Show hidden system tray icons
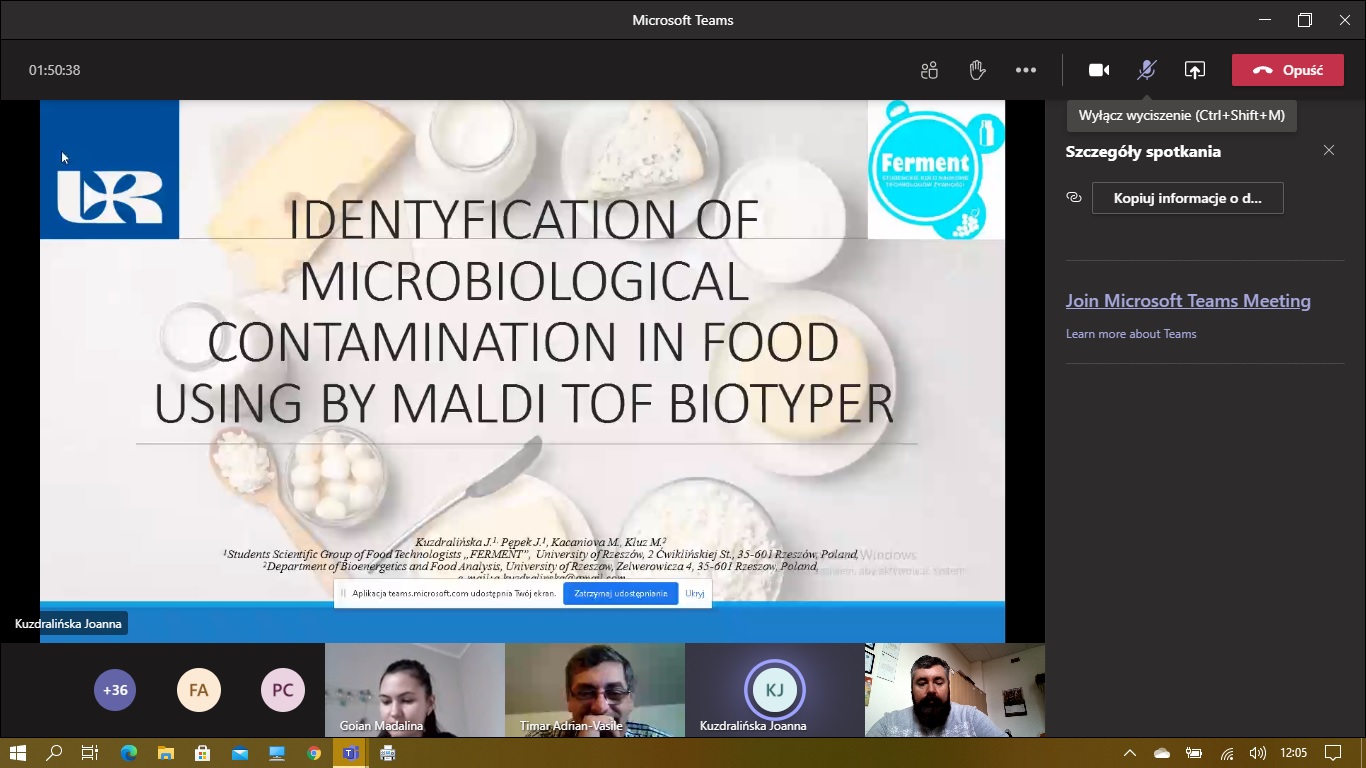 [x=1130, y=753]
